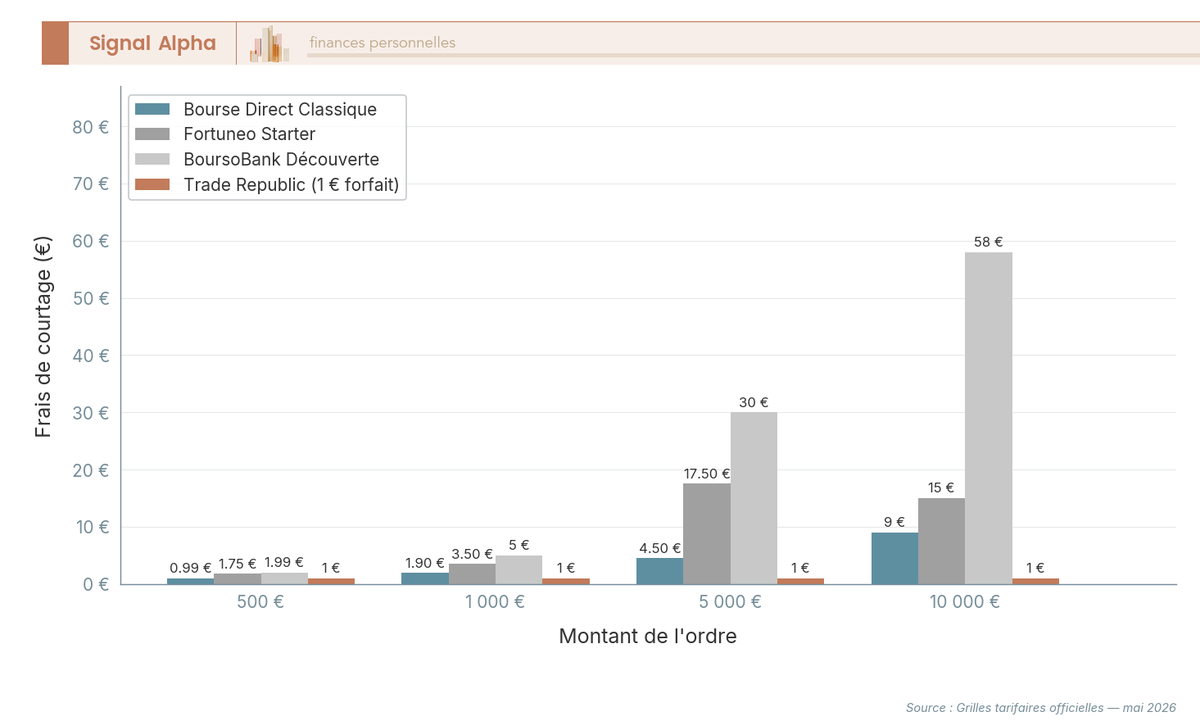Click the '1 000 €' x-axis tick label
Screen dimensions: 1200x721
tap(495, 602)
